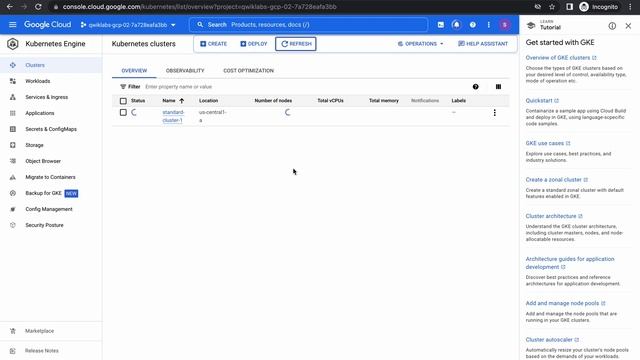This screenshot has width=640, height=360.
Task: Open Secrets & ConfigMaps page
Action: (x=51, y=129)
